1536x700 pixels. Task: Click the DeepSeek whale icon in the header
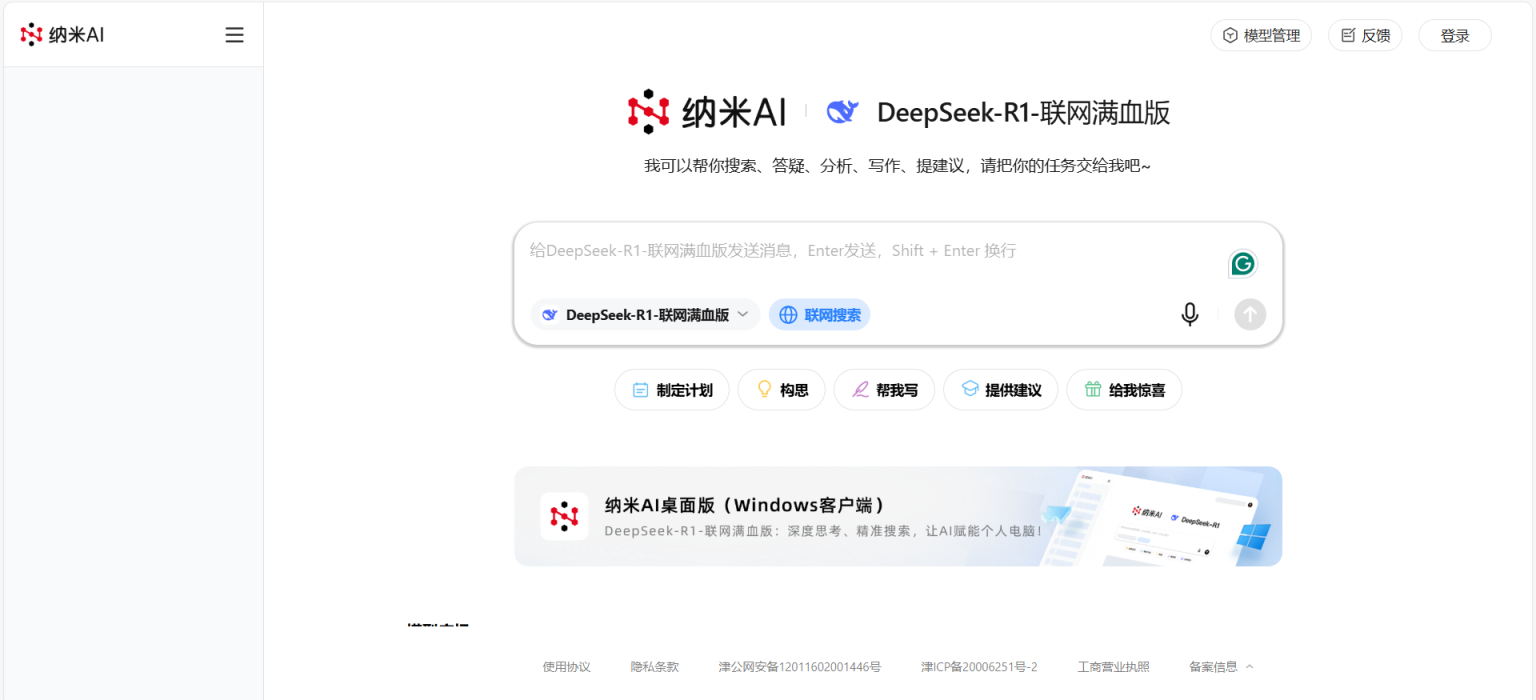[x=843, y=112]
